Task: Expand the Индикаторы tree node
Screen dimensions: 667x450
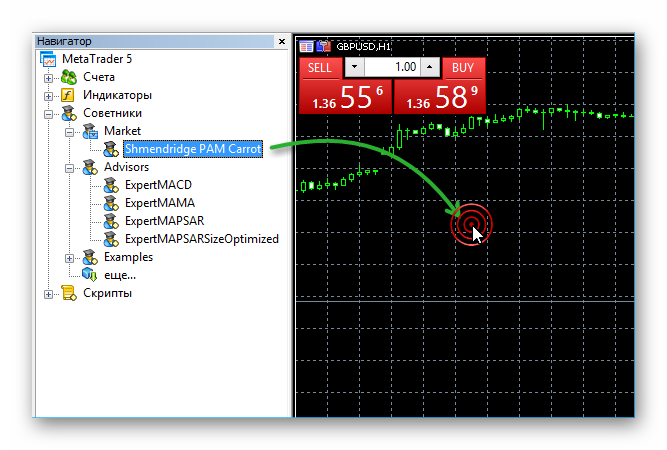Action: coord(48,96)
